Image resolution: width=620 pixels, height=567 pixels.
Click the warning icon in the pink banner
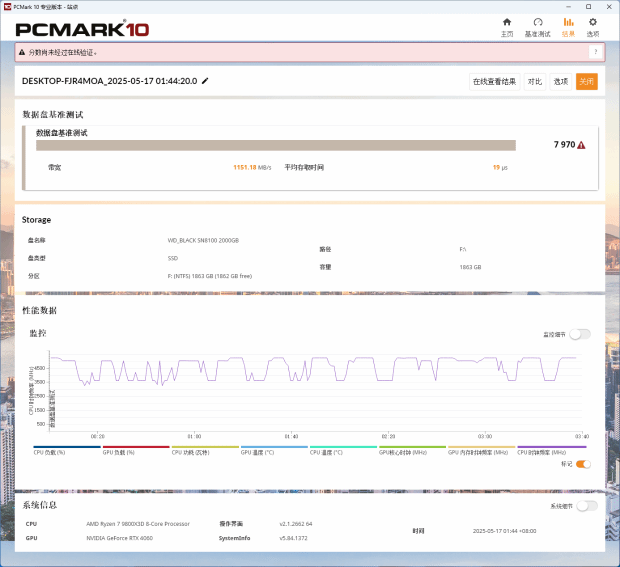pos(22,52)
